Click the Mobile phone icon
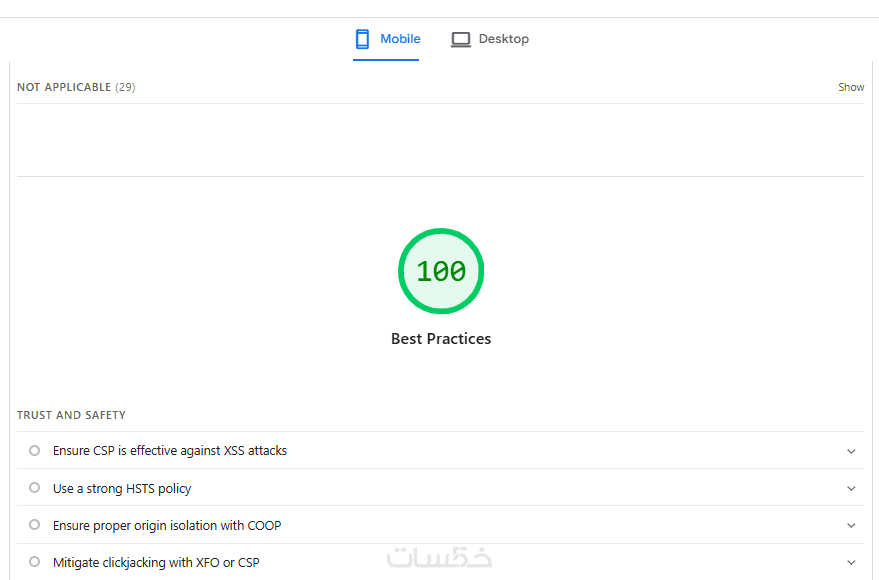 point(362,39)
